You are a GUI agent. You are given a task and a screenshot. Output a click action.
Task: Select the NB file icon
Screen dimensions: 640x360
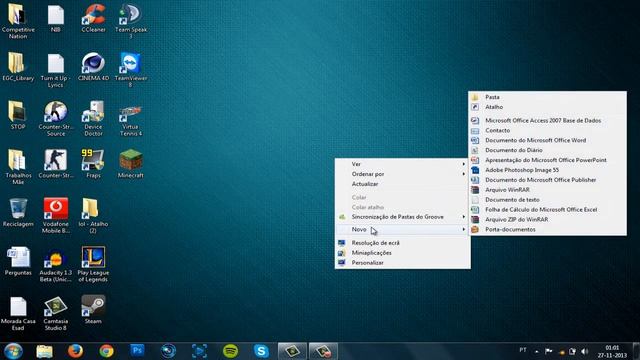pyautogui.click(x=56, y=18)
